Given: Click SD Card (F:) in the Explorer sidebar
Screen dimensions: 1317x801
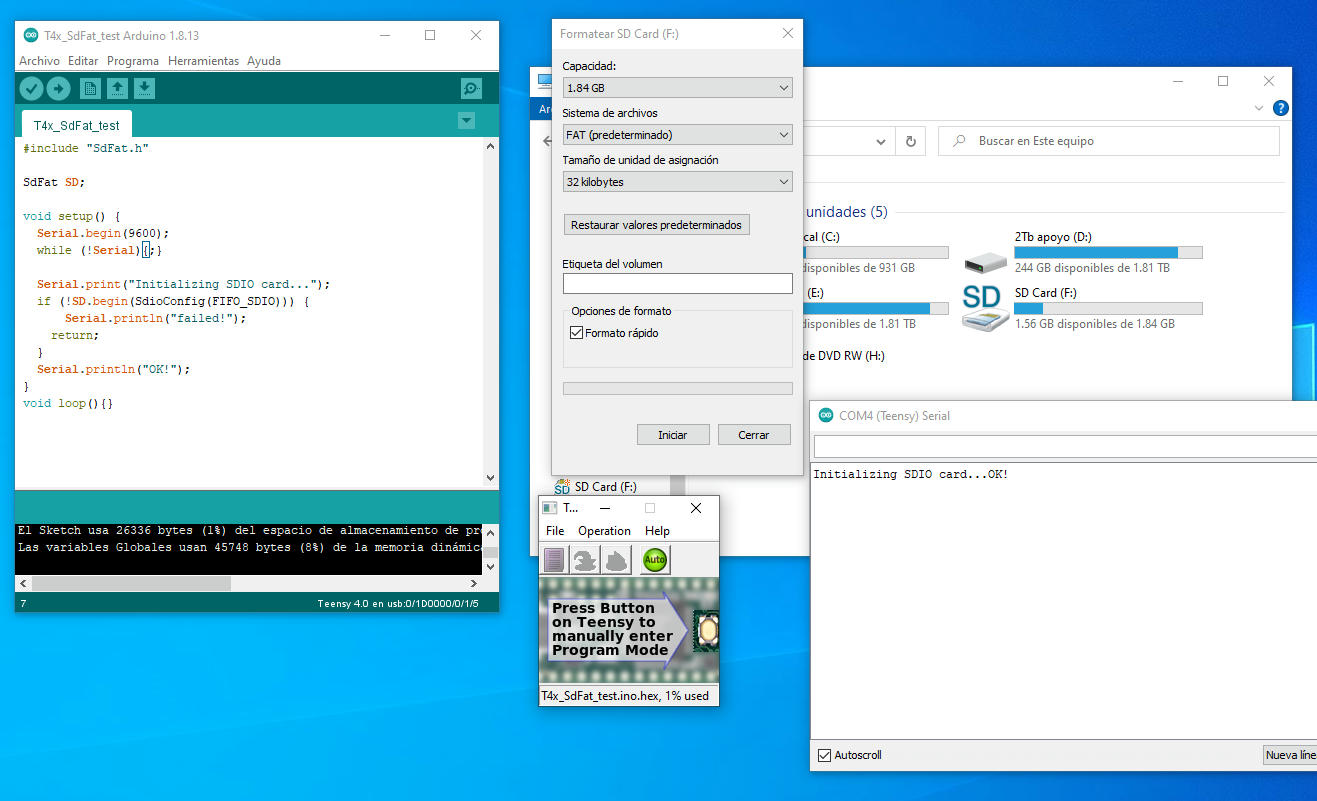Looking at the screenshot, I should coord(605,487).
